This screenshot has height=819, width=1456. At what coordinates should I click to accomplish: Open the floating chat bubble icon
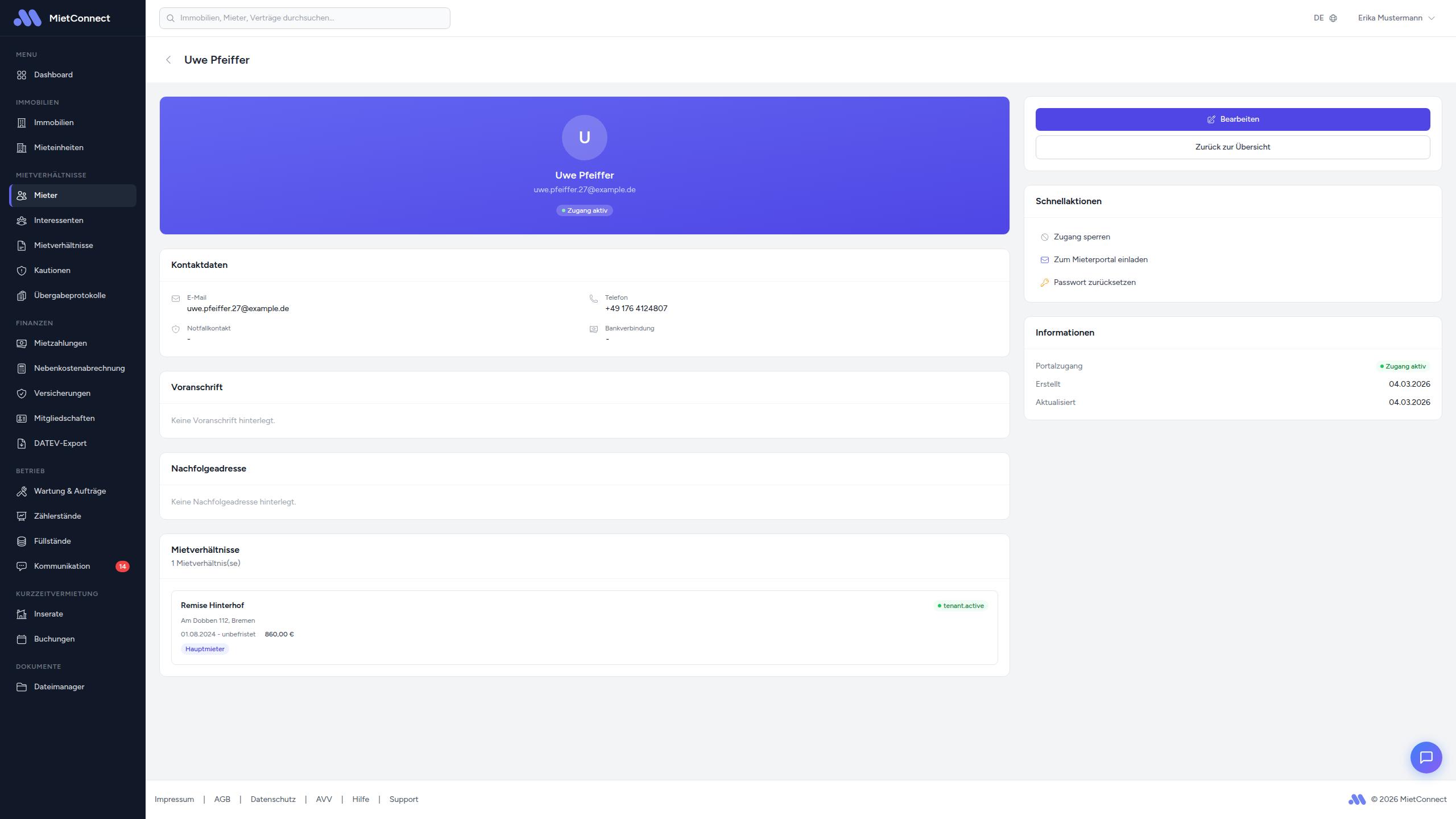1426,757
